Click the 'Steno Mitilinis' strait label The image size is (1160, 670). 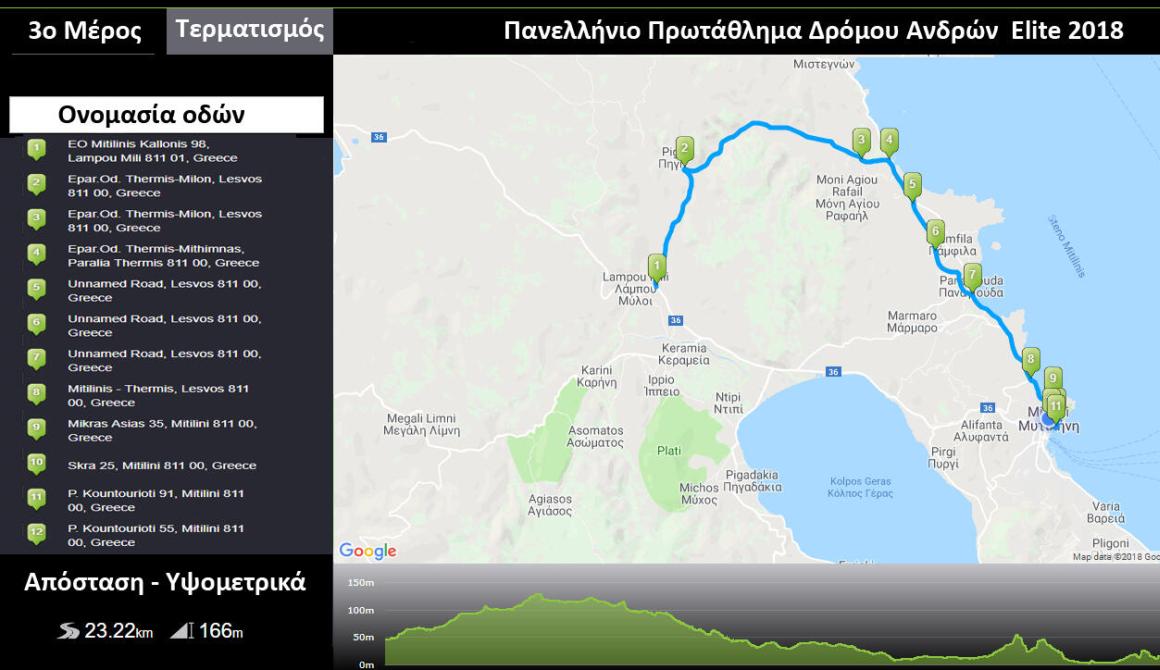(1066, 246)
